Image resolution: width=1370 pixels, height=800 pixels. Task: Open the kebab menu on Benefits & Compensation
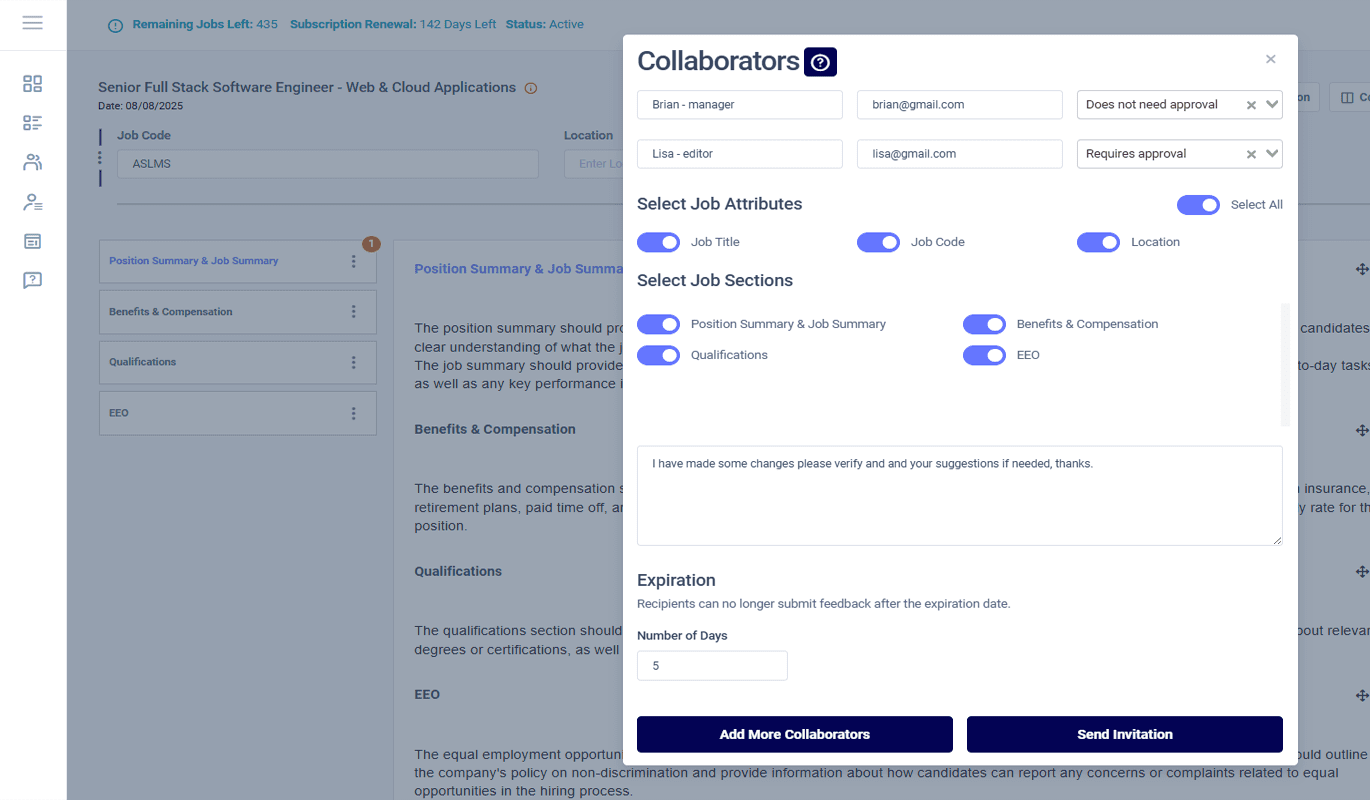coord(352,311)
